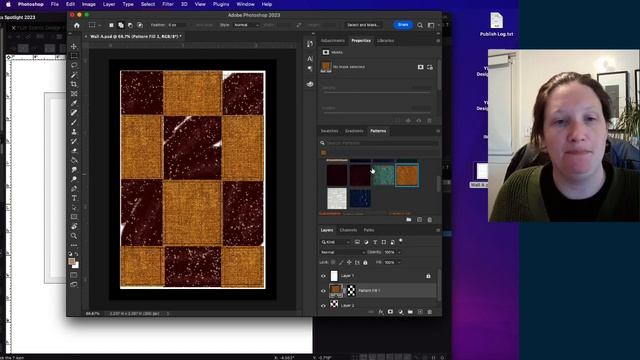The image size is (640, 360).
Task: Open layer filter Kind dropdown
Action: (336, 242)
